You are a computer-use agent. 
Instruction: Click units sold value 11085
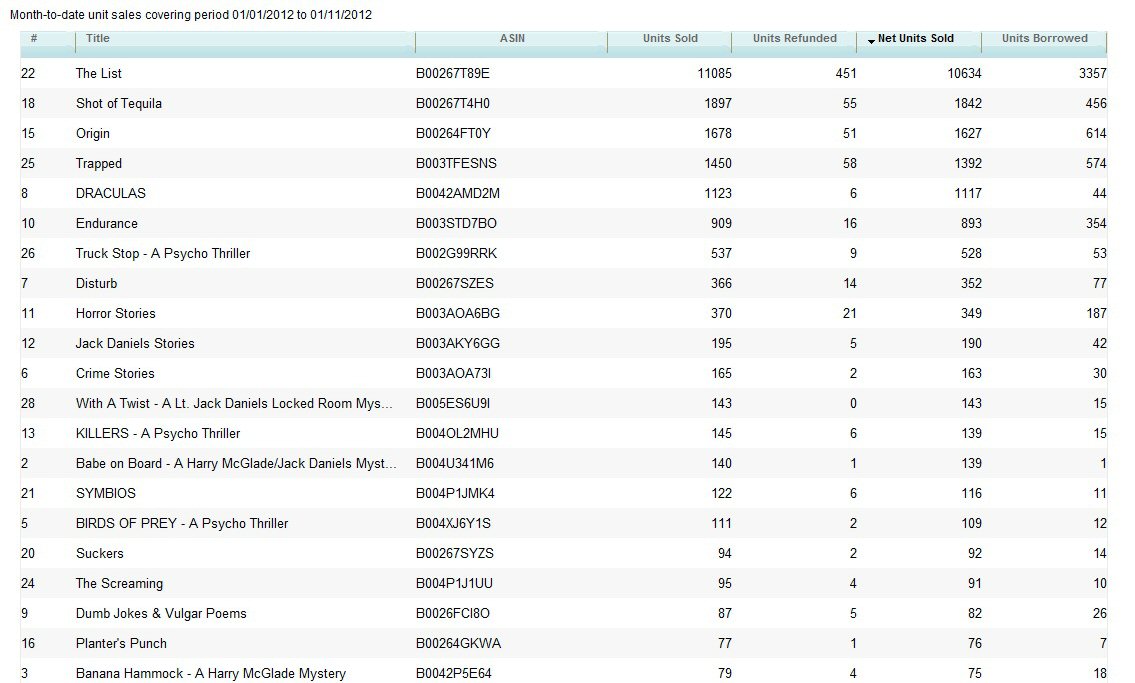point(714,73)
